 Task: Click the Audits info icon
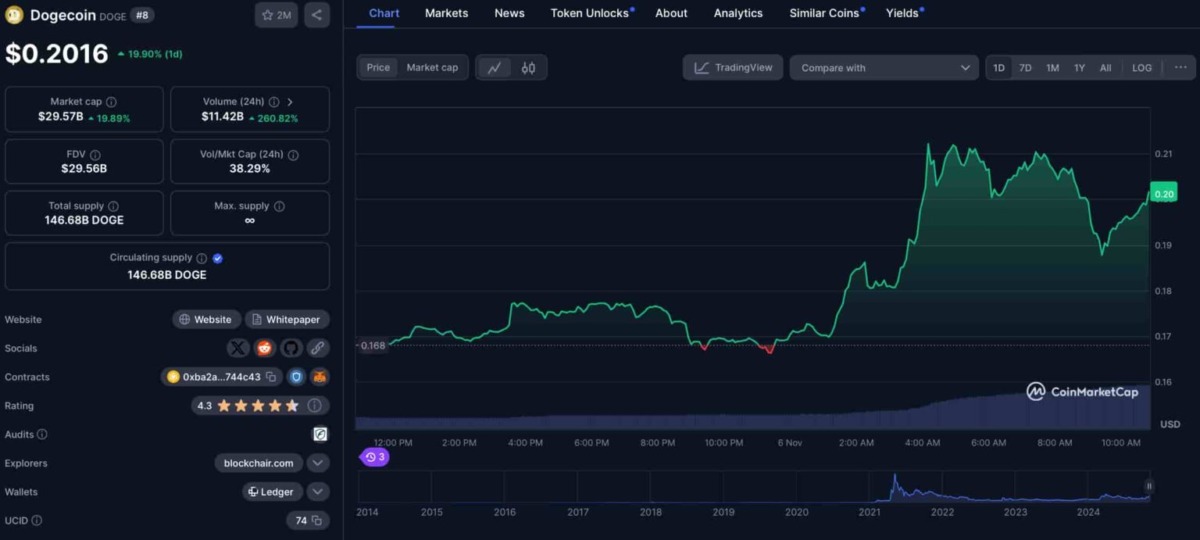coord(41,435)
